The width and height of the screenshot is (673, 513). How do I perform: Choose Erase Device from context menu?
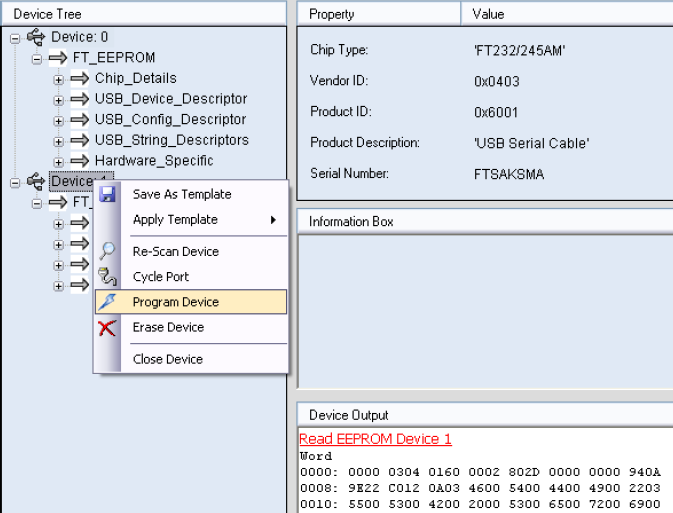click(x=191, y=327)
